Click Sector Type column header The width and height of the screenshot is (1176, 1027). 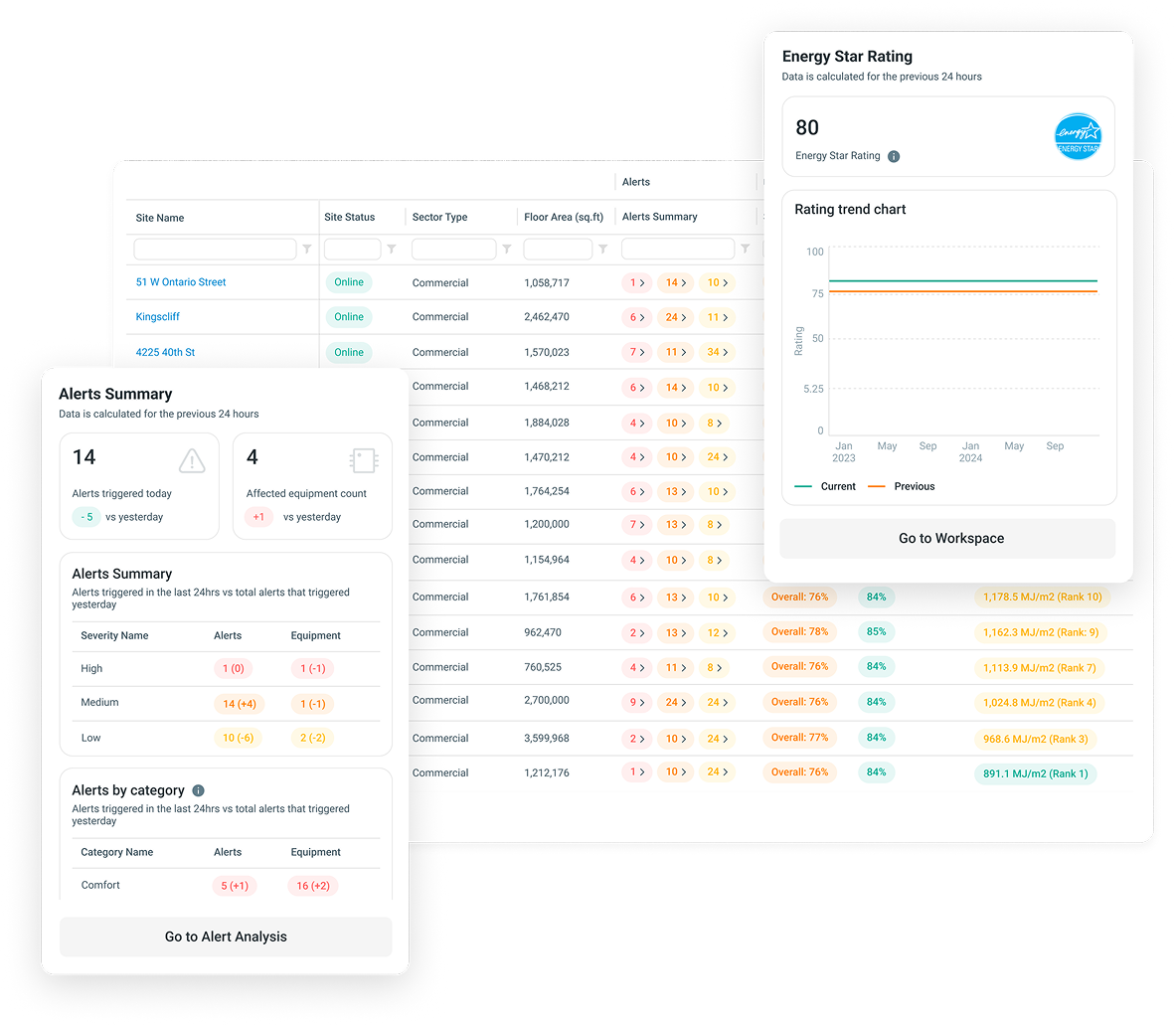(x=439, y=217)
